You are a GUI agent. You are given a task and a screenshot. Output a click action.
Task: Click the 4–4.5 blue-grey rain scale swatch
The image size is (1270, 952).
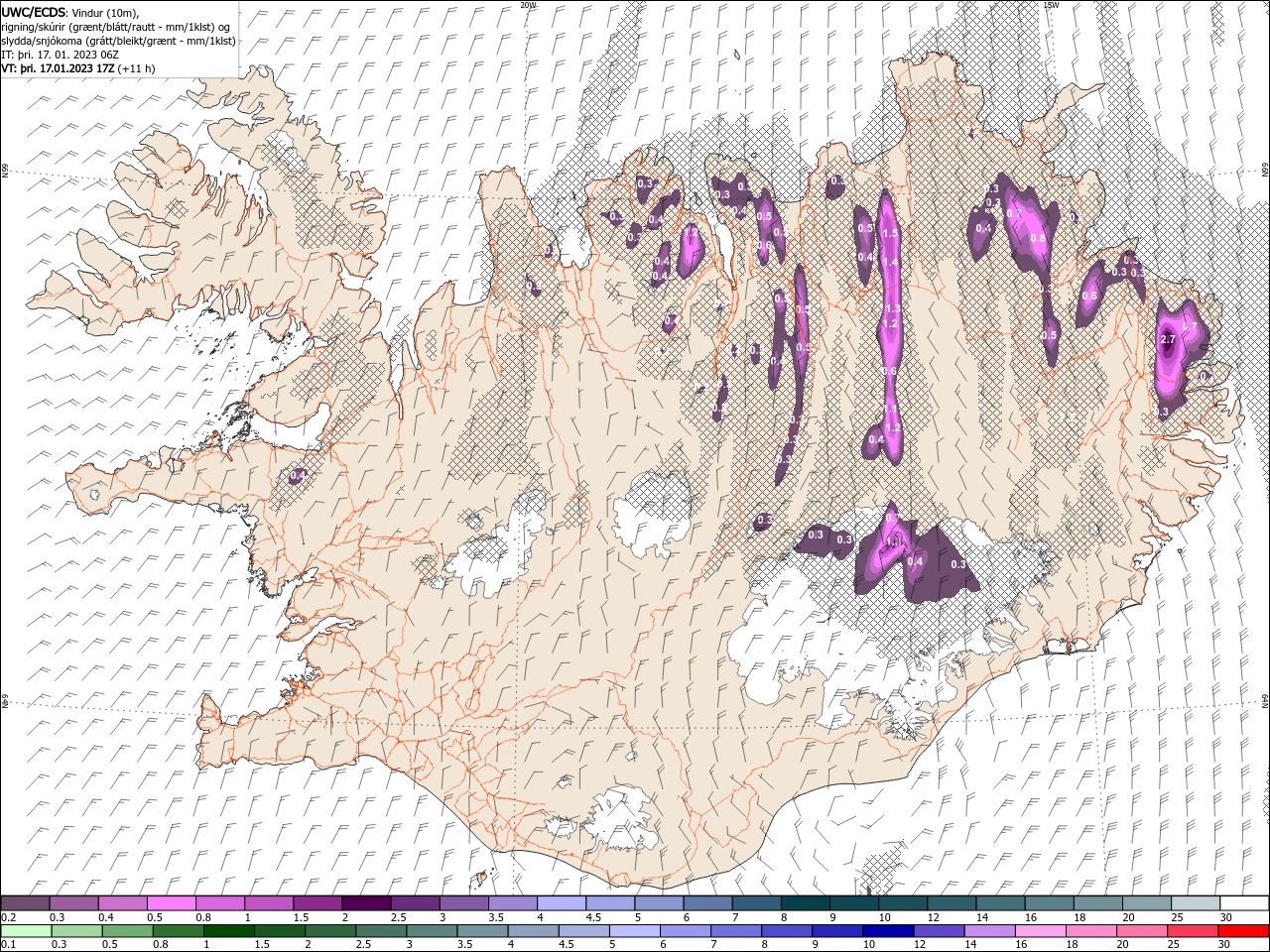533,931
